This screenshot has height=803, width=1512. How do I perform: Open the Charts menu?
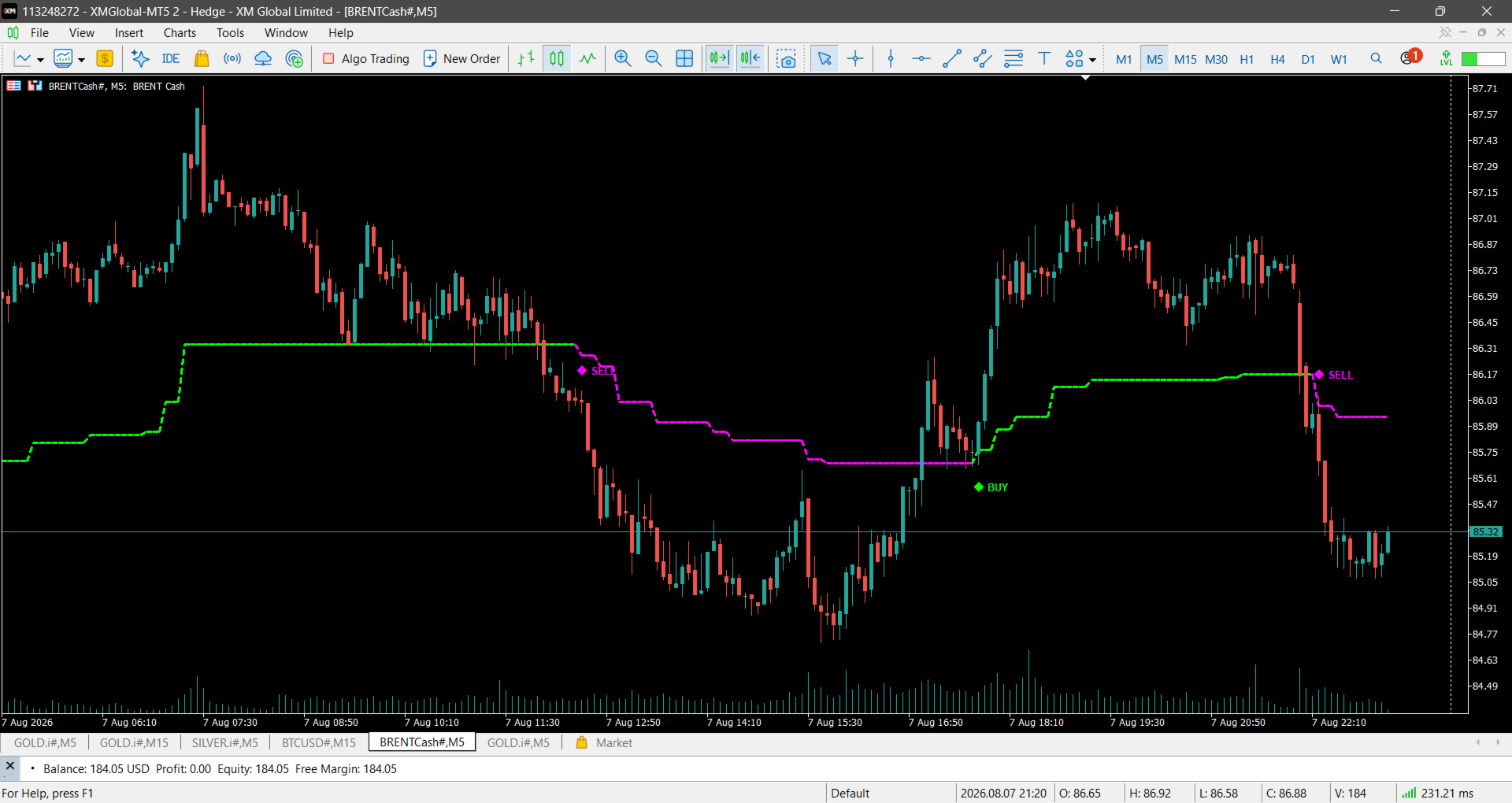point(180,33)
